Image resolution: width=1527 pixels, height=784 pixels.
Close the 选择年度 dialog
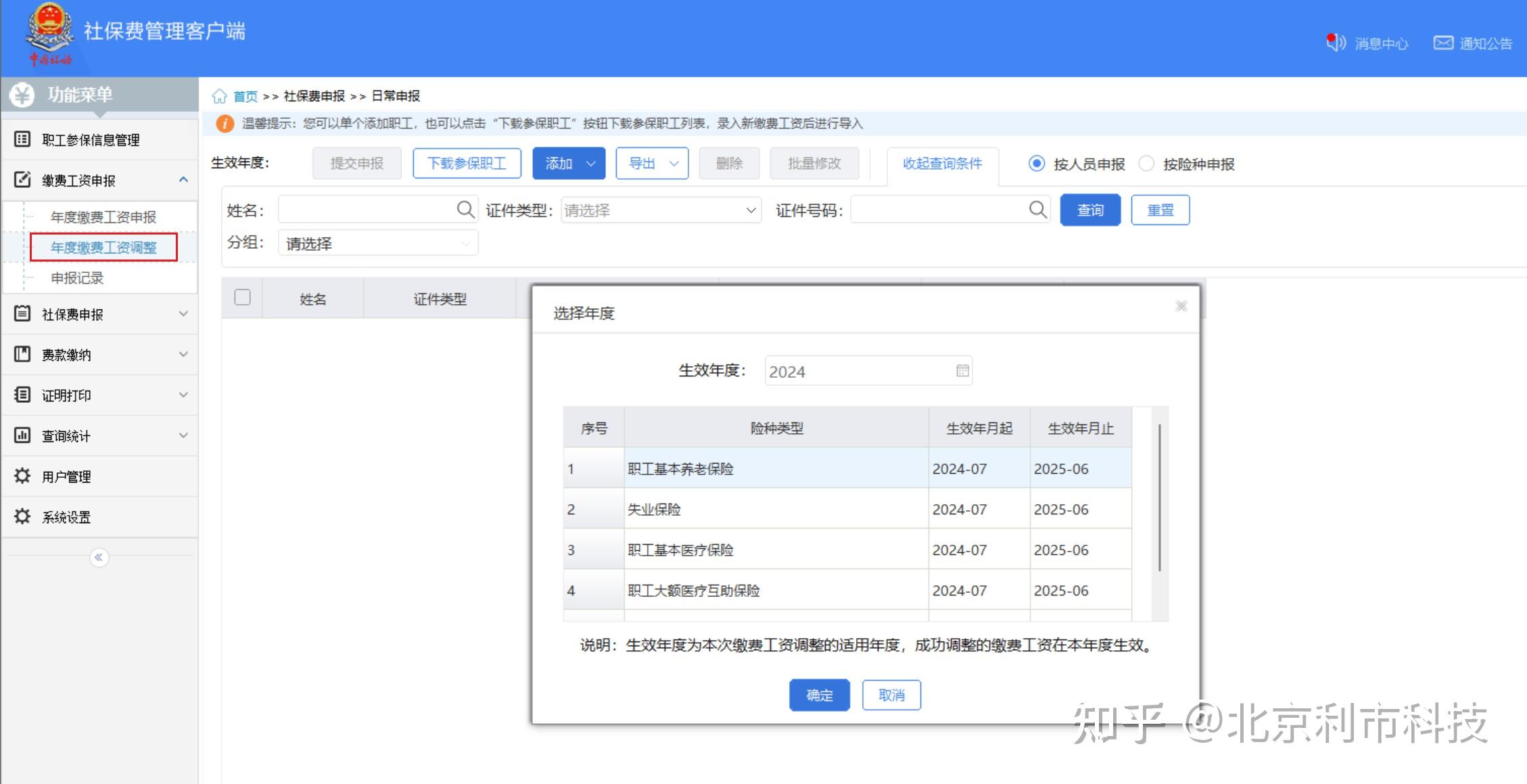click(x=1181, y=306)
